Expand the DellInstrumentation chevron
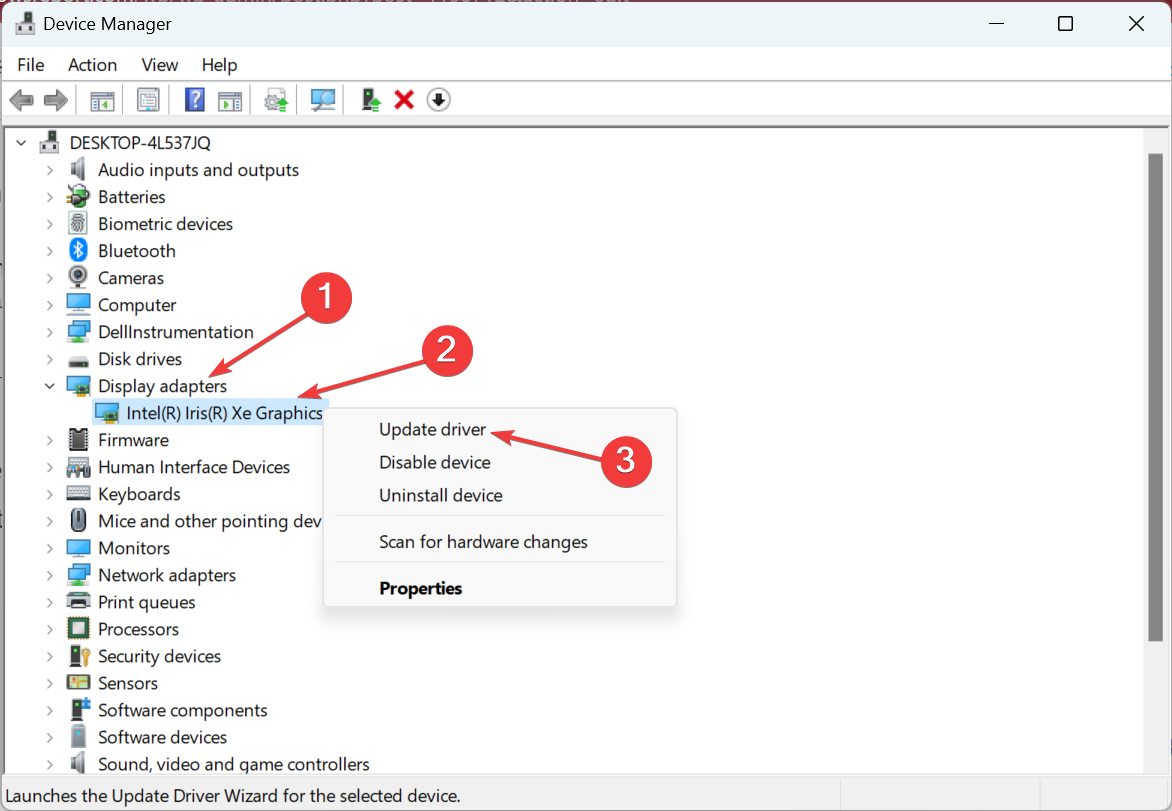1172x811 pixels. 49,332
